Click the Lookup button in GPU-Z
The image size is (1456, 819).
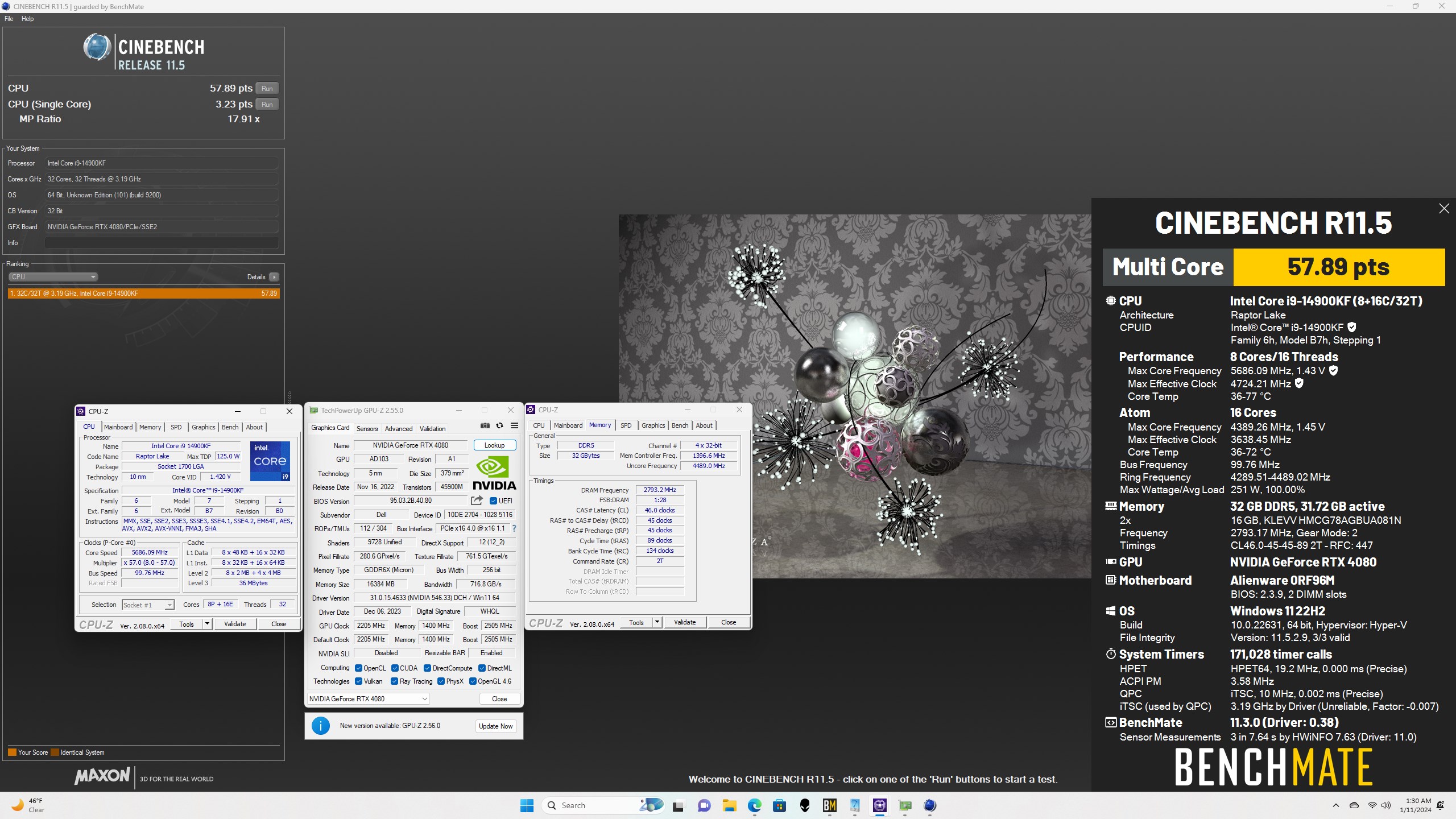(x=494, y=445)
